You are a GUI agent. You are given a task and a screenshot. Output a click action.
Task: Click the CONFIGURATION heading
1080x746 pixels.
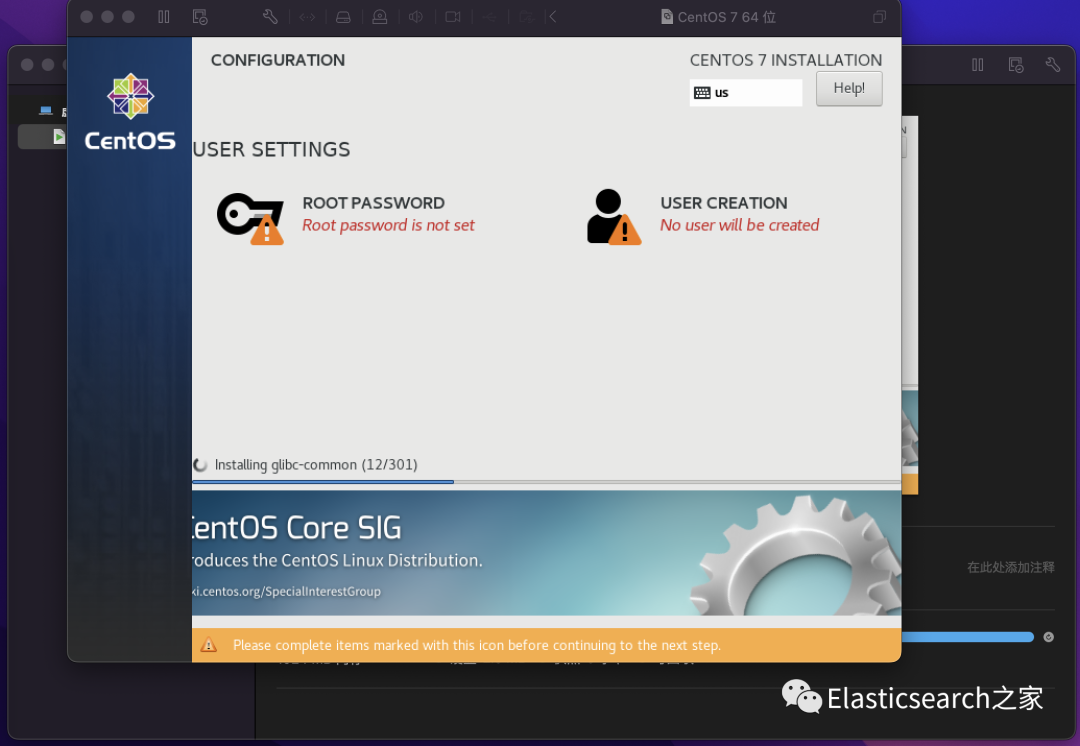(278, 60)
